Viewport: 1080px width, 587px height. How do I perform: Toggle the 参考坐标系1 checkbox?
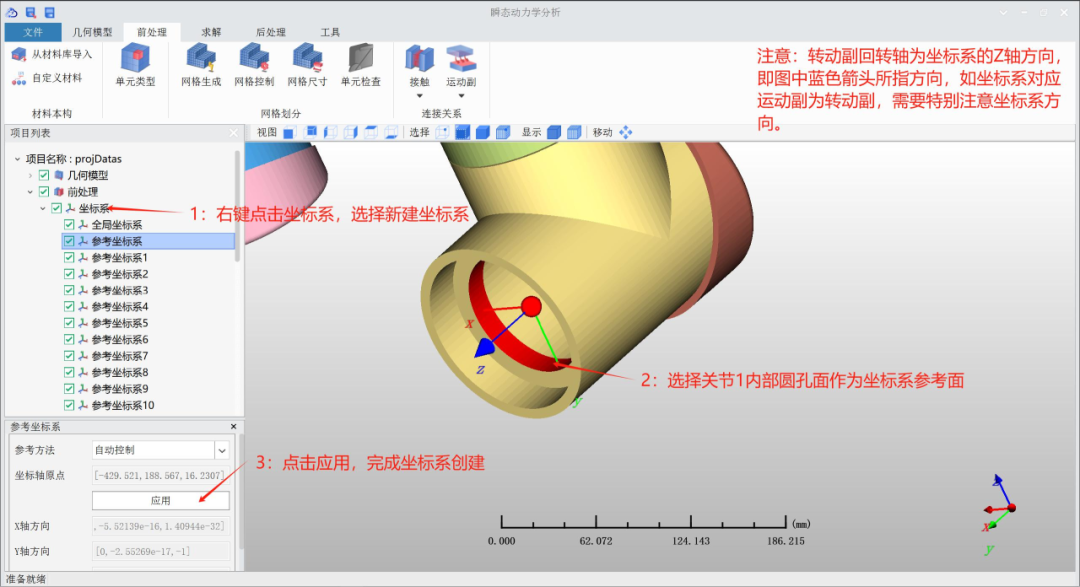click(x=69, y=258)
